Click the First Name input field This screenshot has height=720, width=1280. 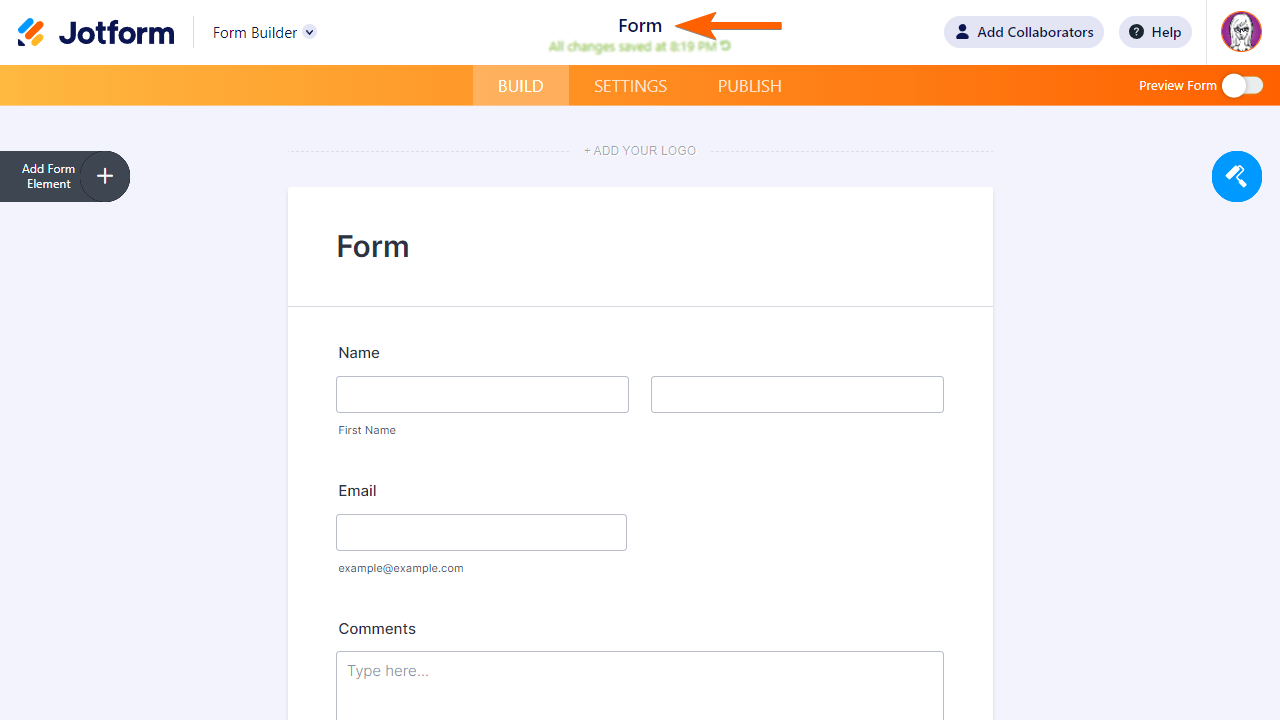482,395
